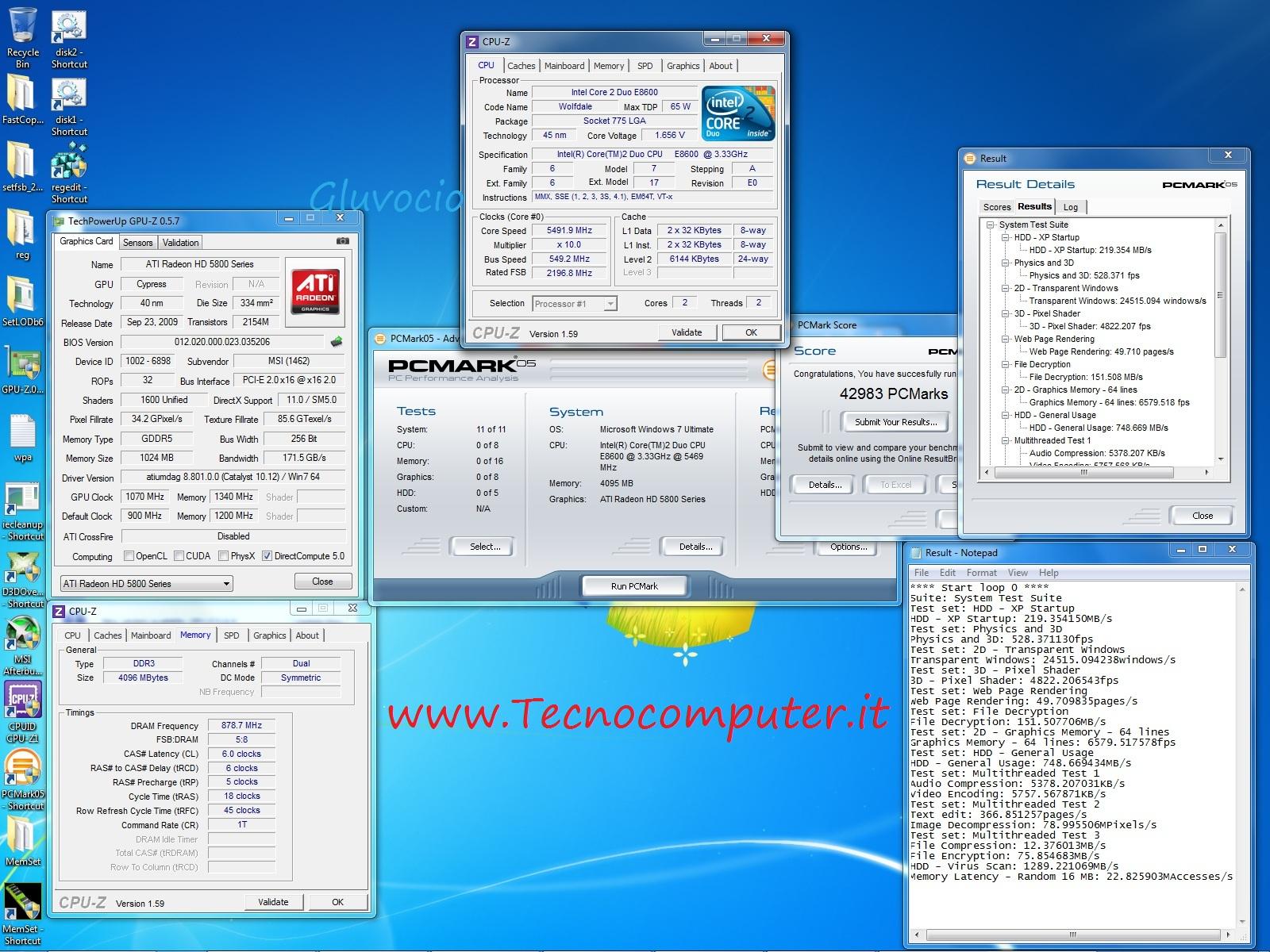Launch the D3DOverrider Shortcut icon
Screen dimensions: 1270x952
[x=22, y=579]
